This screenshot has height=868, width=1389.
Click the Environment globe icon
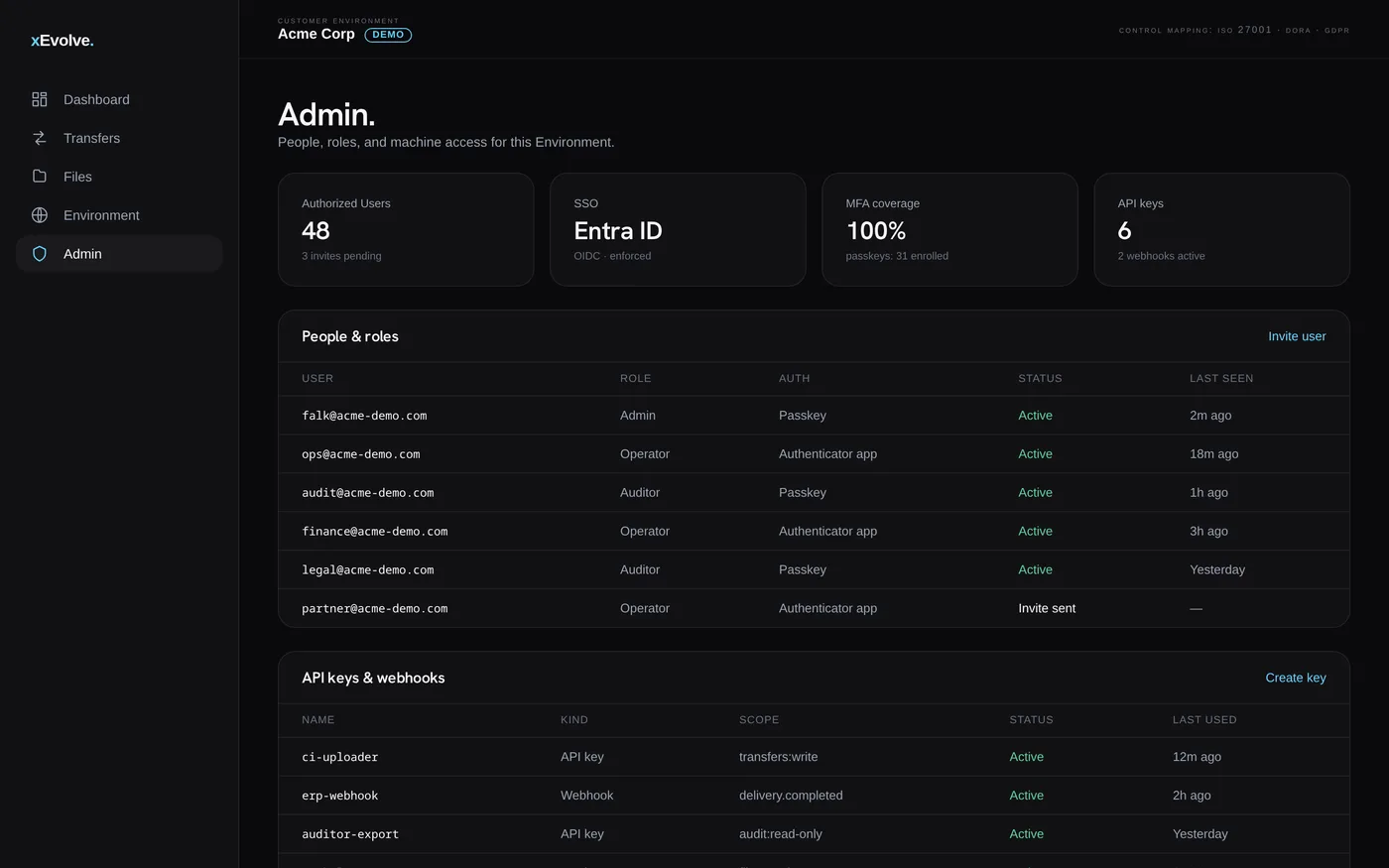[x=40, y=215]
